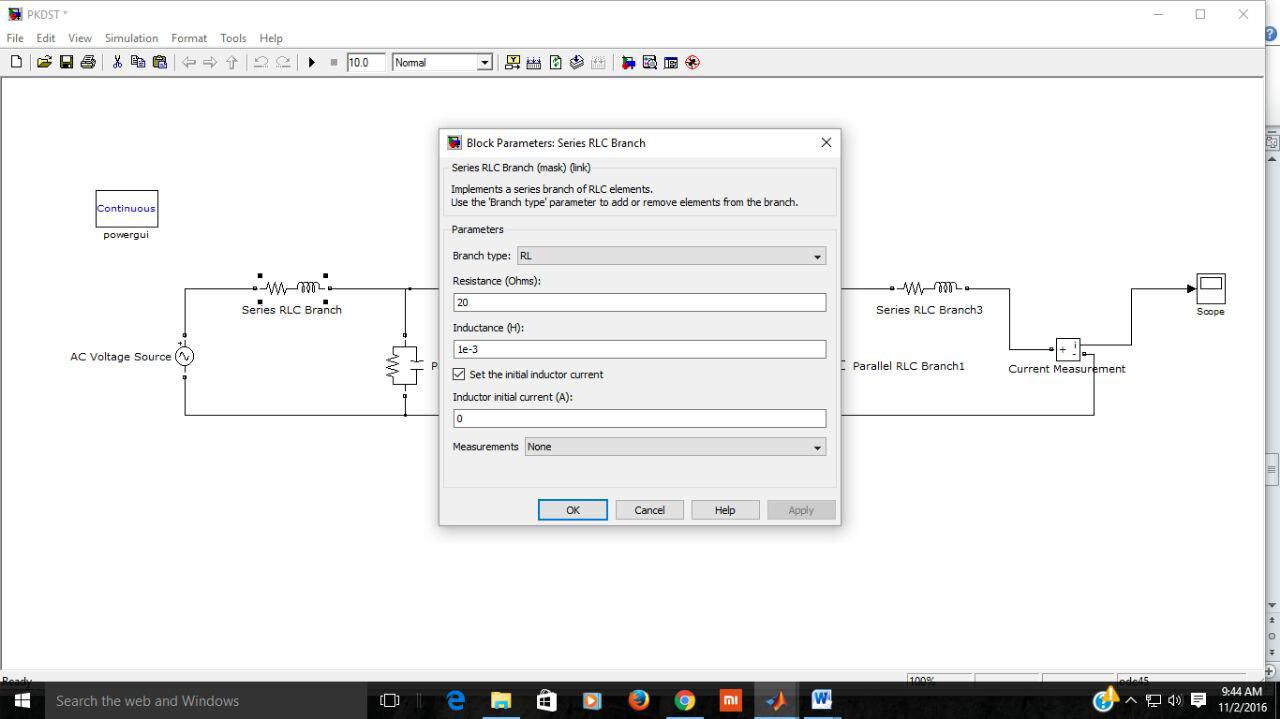Save the PKDST model
Image resolution: width=1280 pixels, height=719 pixels.
(x=66, y=62)
